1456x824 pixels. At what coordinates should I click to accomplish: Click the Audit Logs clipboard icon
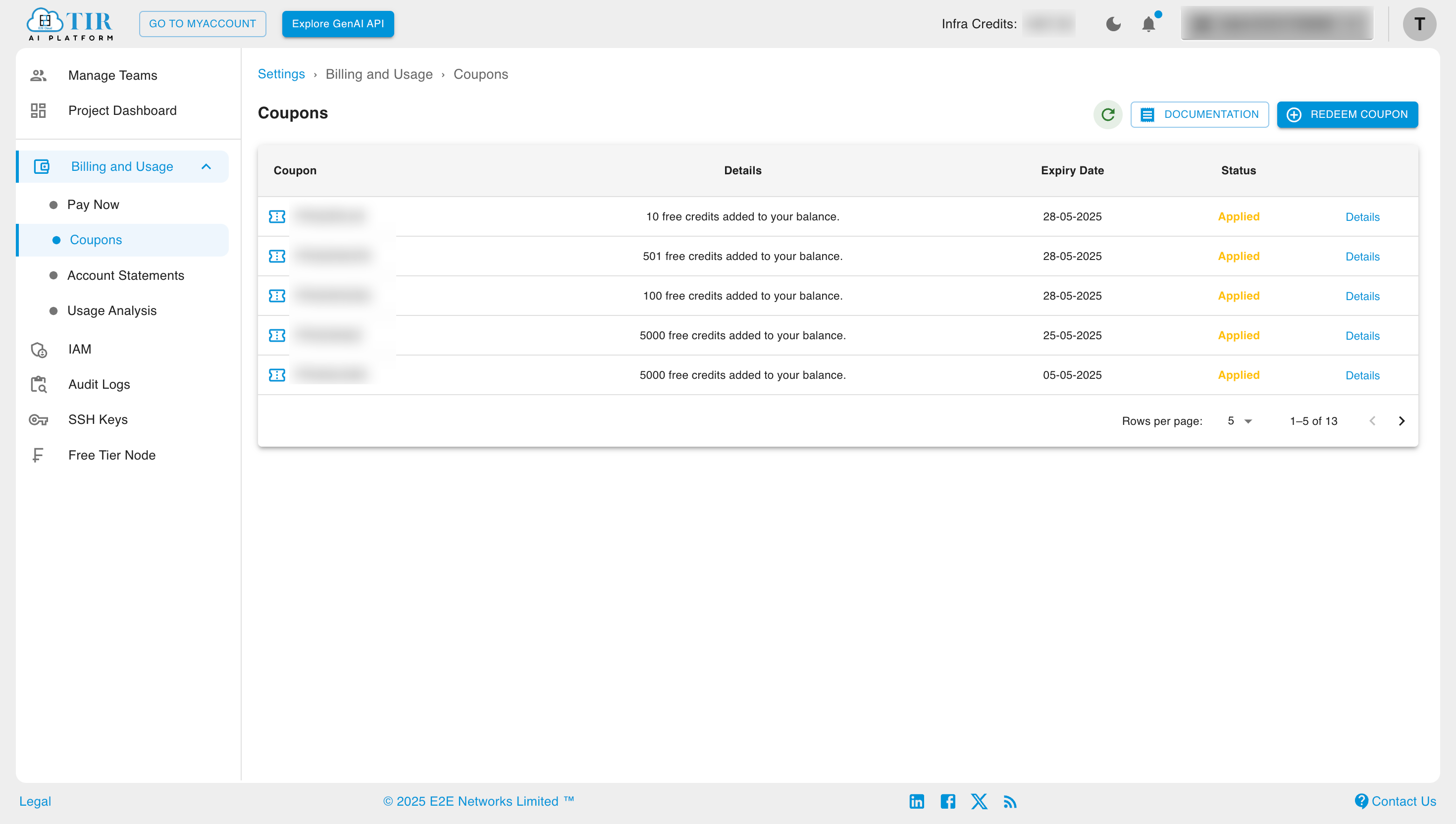click(x=39, y=384)
